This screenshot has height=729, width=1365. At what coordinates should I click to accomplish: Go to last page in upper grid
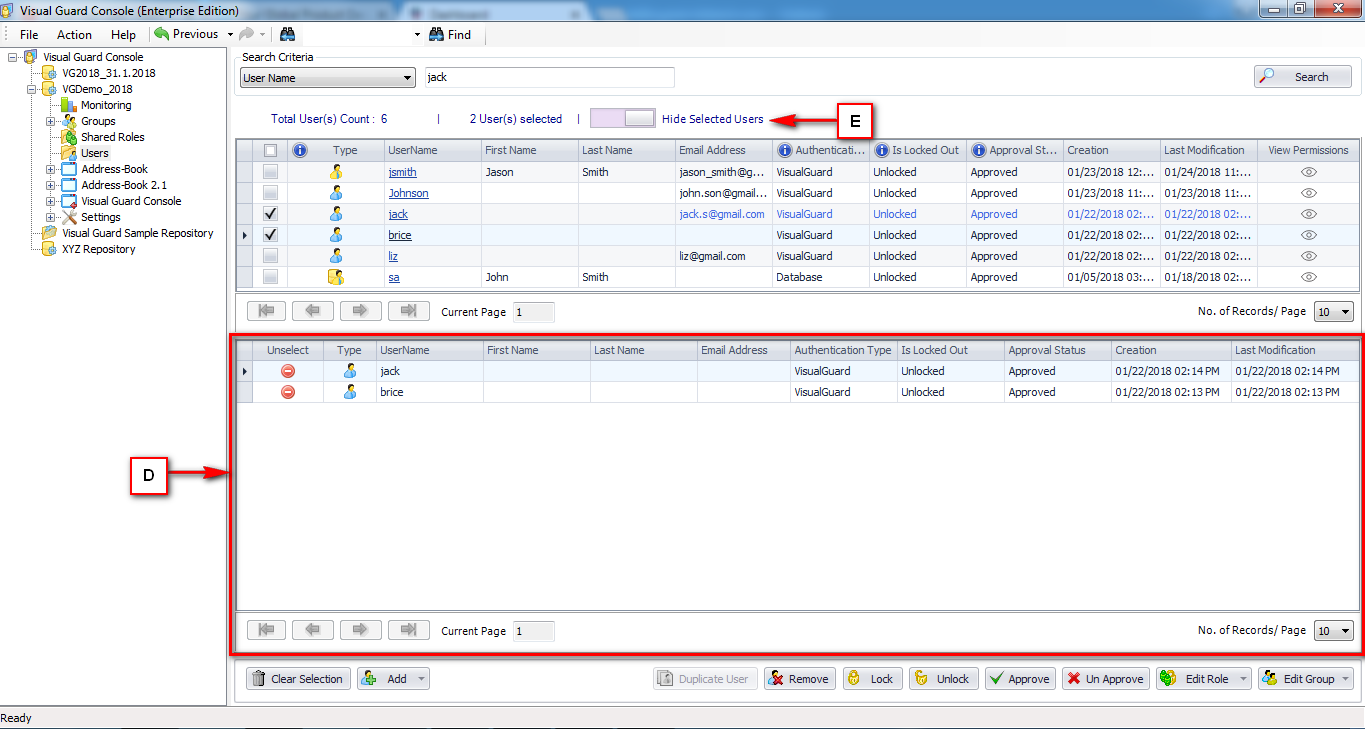pyautogui.click(x=408, y=311)
